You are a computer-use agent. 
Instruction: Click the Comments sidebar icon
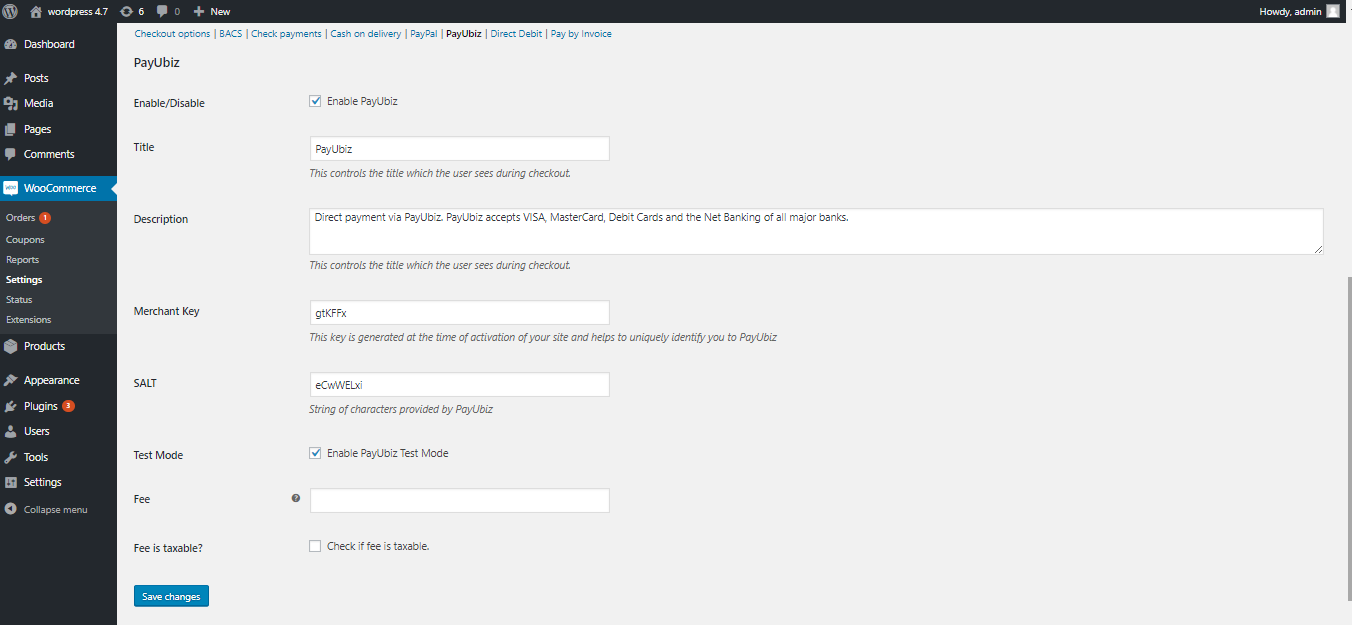10,154
